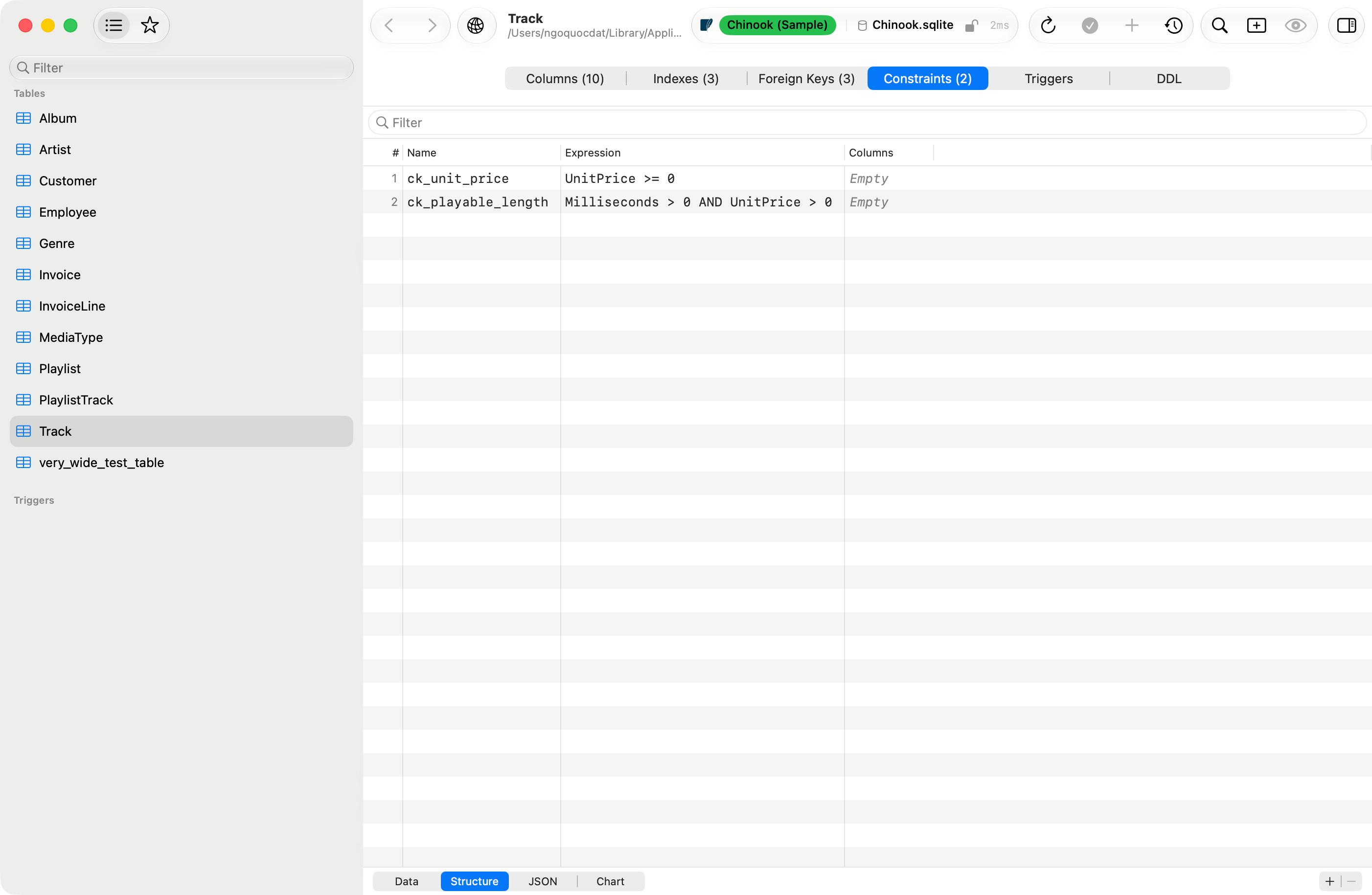
Task: Click the Expression column header
Action: click(702, 153)
